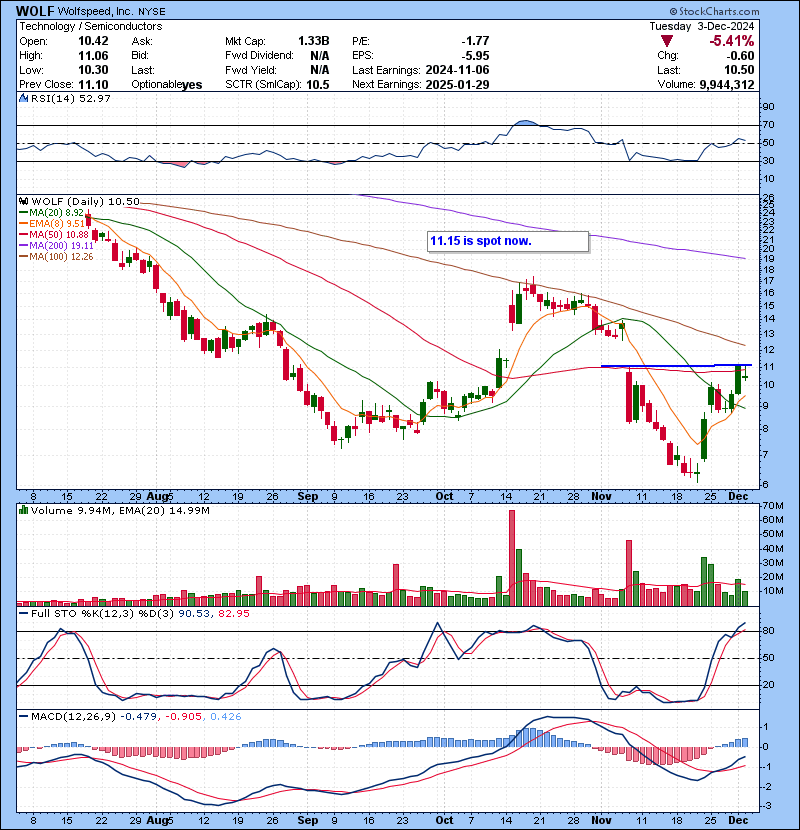Select the Prev Close value 11.10

(x=93, y=85)
